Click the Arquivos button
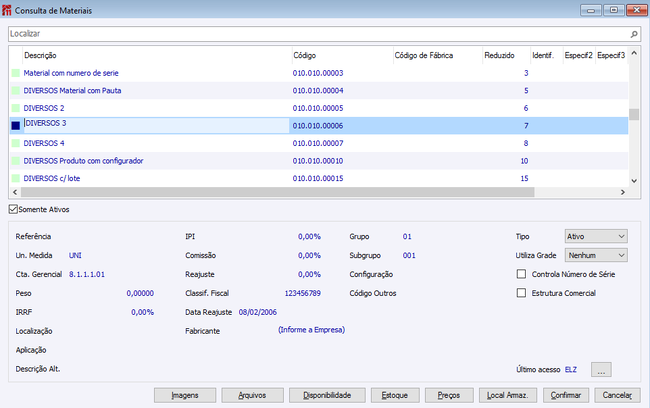650x408 pixels. (x=252, y=395)
